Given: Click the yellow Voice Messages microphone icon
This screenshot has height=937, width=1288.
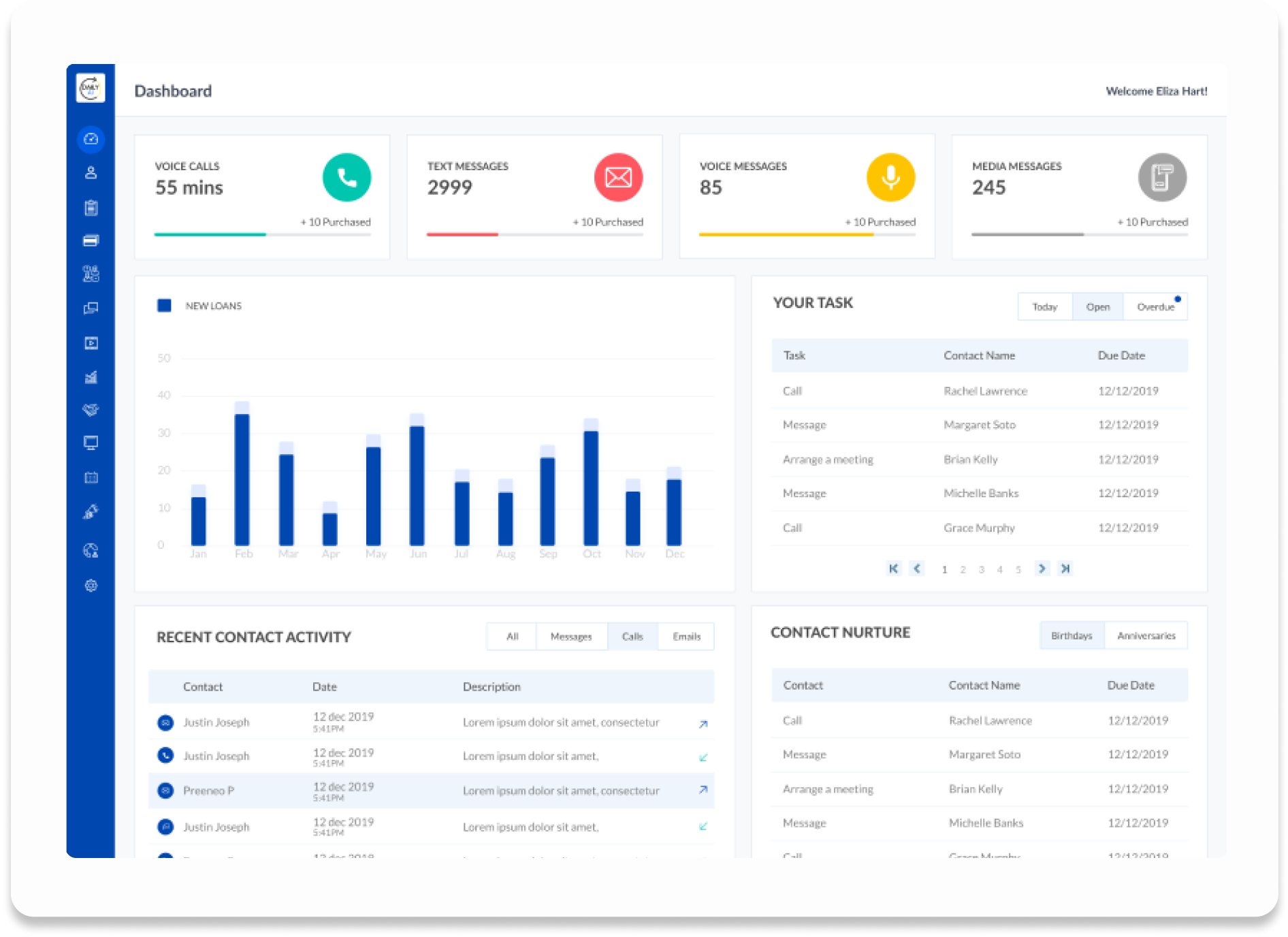Looking at the screenshot, I should [890, 178].
